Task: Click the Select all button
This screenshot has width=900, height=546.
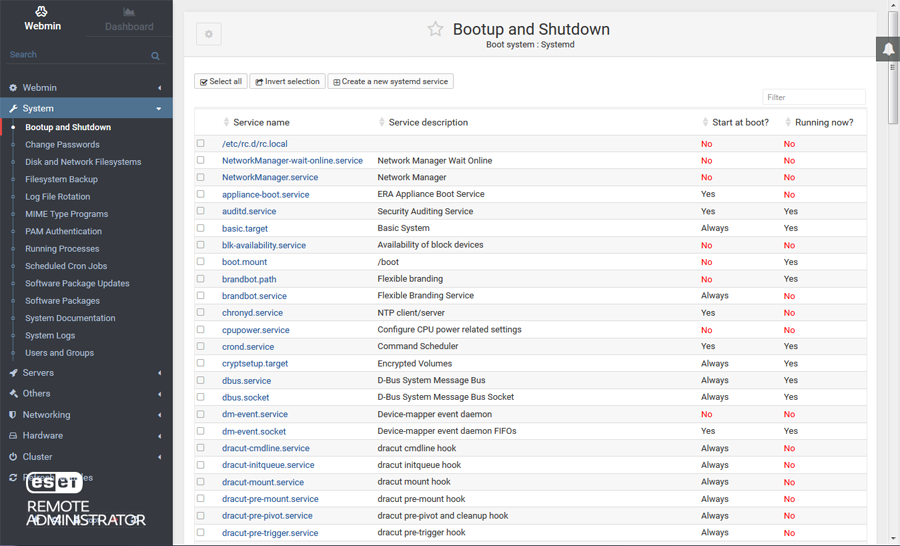Action: pos(220,82)
